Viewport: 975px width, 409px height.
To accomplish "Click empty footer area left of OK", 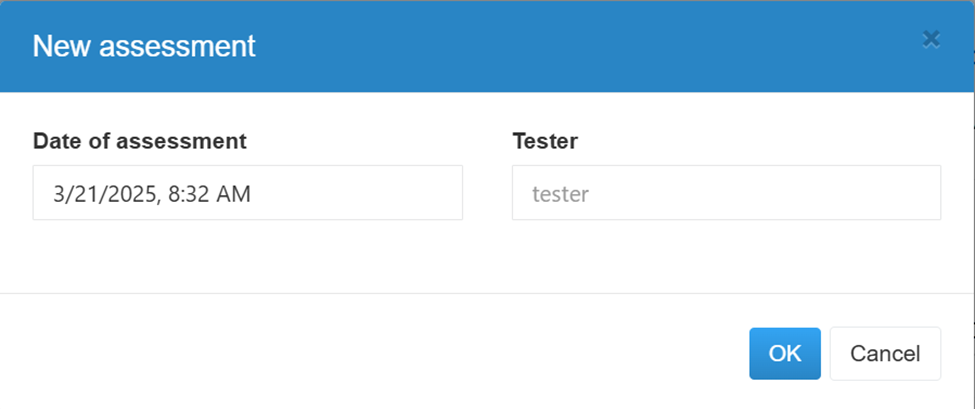I will [373, 353].
